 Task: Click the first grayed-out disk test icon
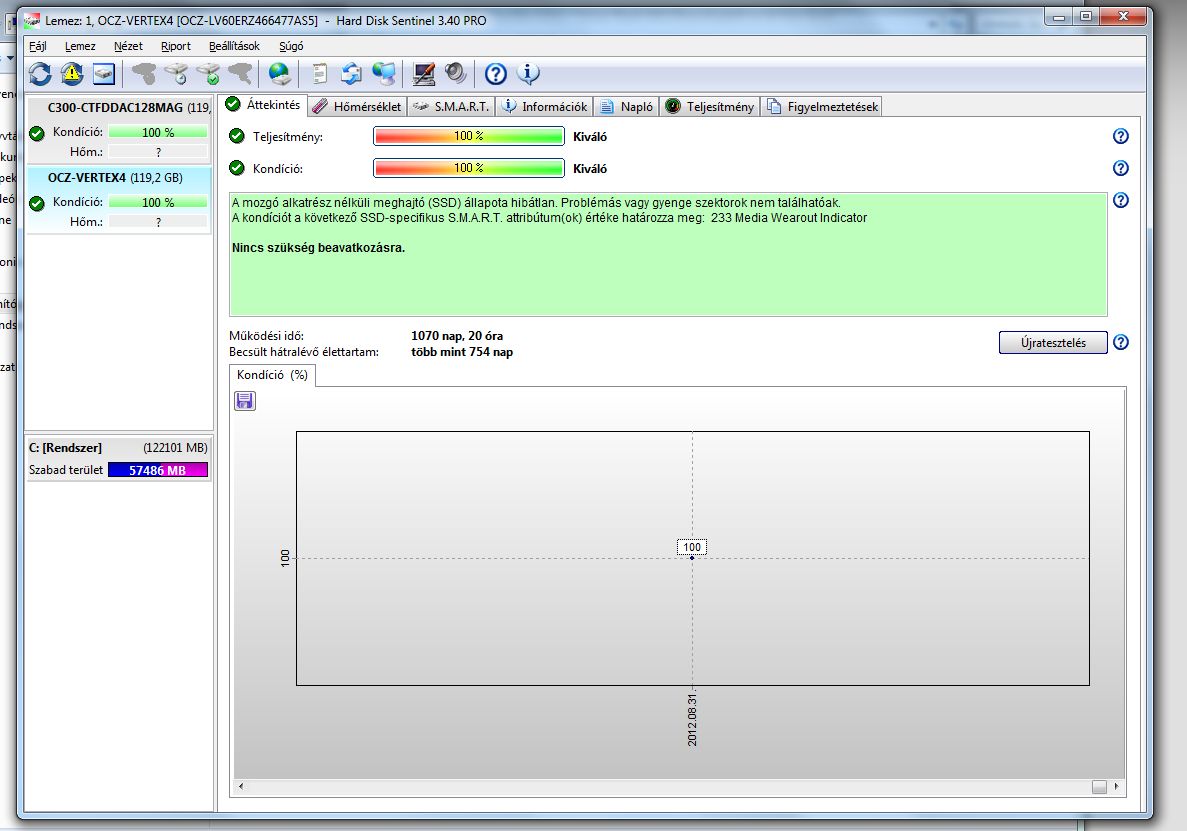[x=143, y=73]
